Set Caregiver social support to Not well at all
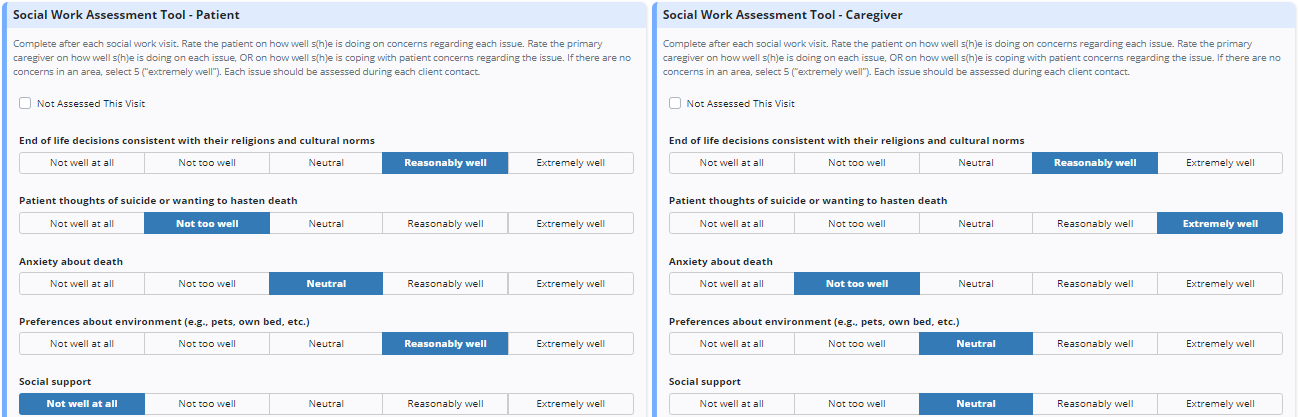 coord(731,404)
